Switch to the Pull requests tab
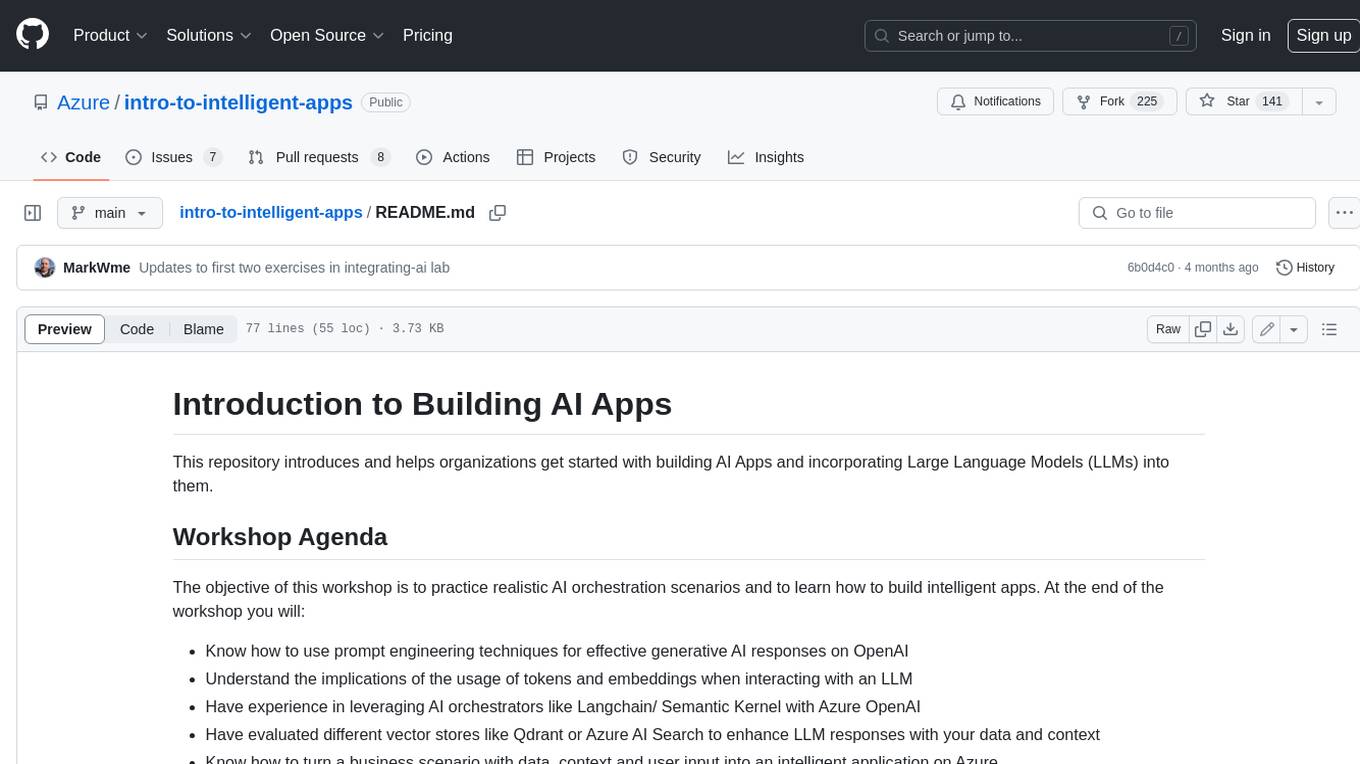Screen dimensions: 1360x764 (x=318, y=157)
